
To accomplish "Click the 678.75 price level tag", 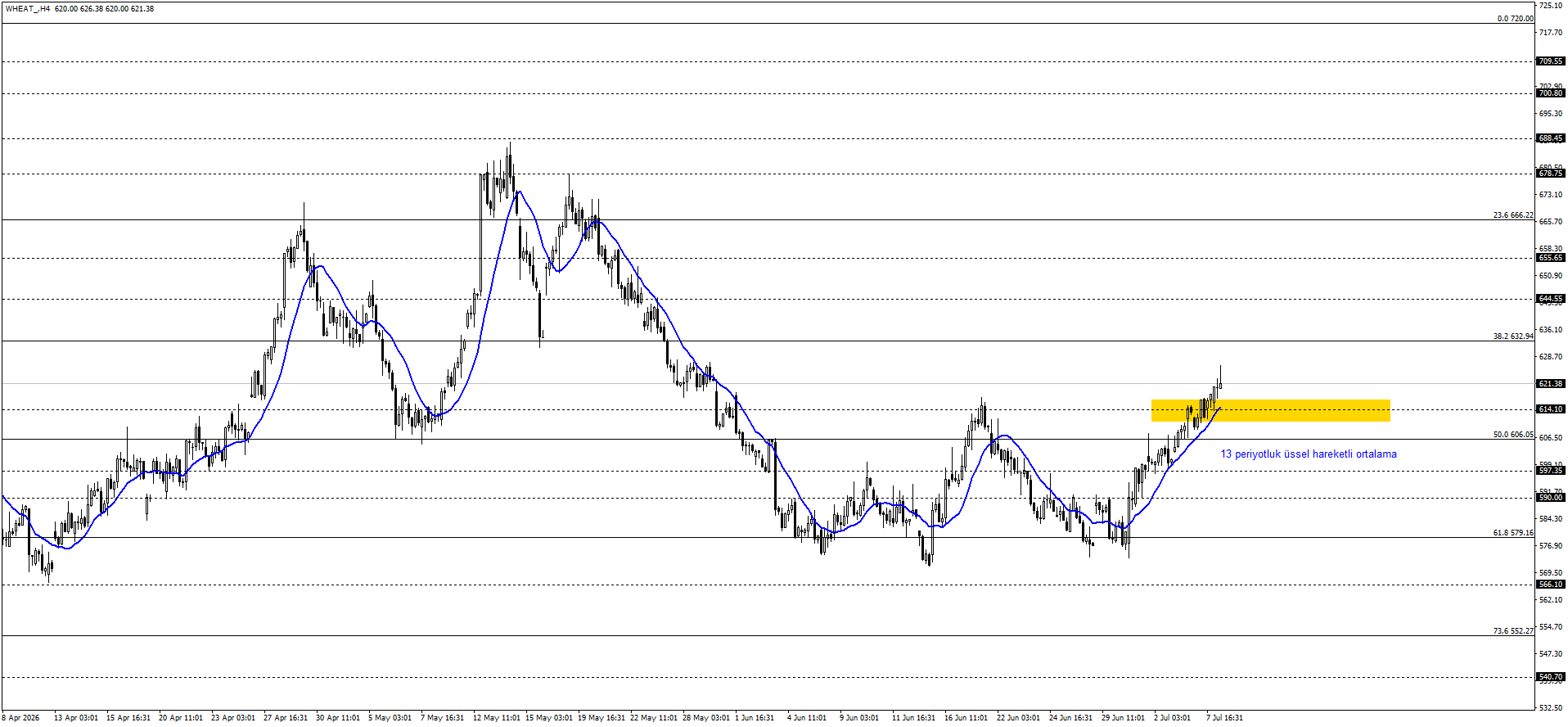I will pyautogui.click(x=1551, y=174).
